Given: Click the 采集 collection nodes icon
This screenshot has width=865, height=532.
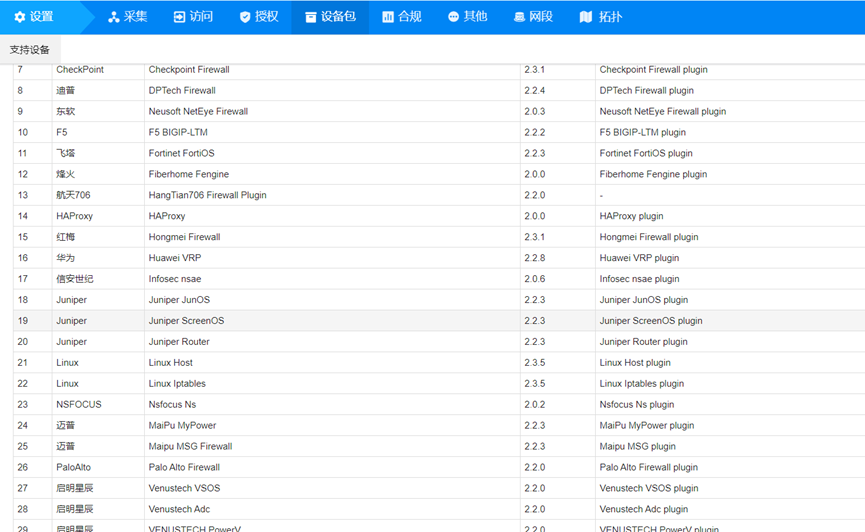Looking at the screenshot, I should 114,17.
